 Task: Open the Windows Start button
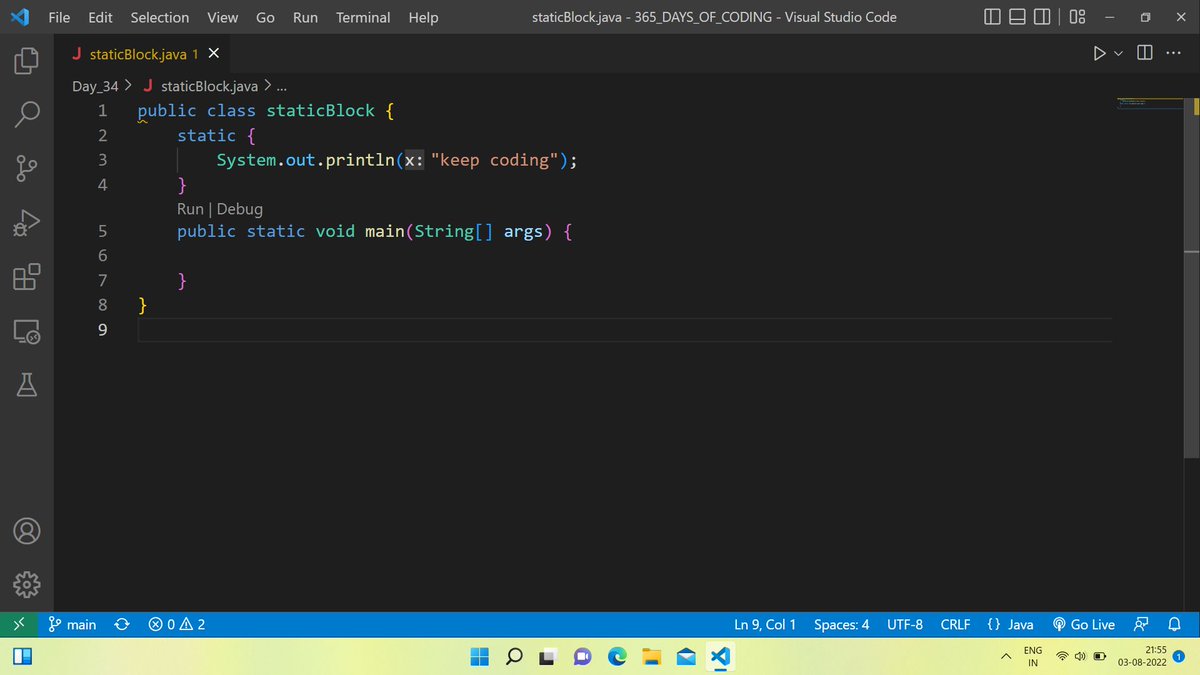[x=479, y=656]
